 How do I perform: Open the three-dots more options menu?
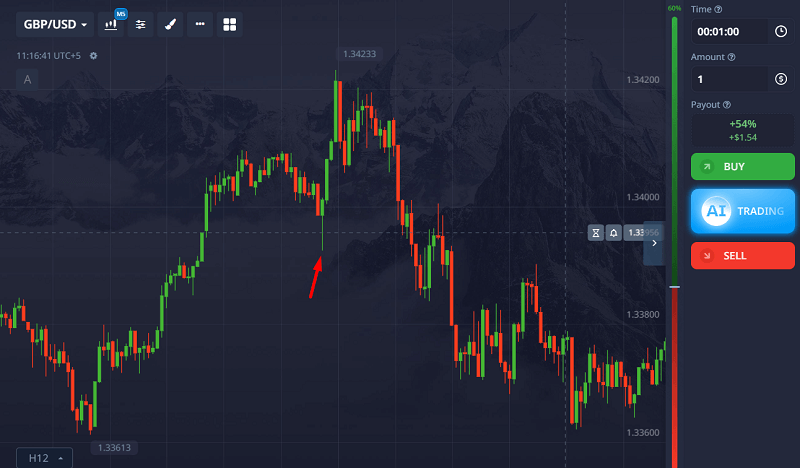[200, 24]
